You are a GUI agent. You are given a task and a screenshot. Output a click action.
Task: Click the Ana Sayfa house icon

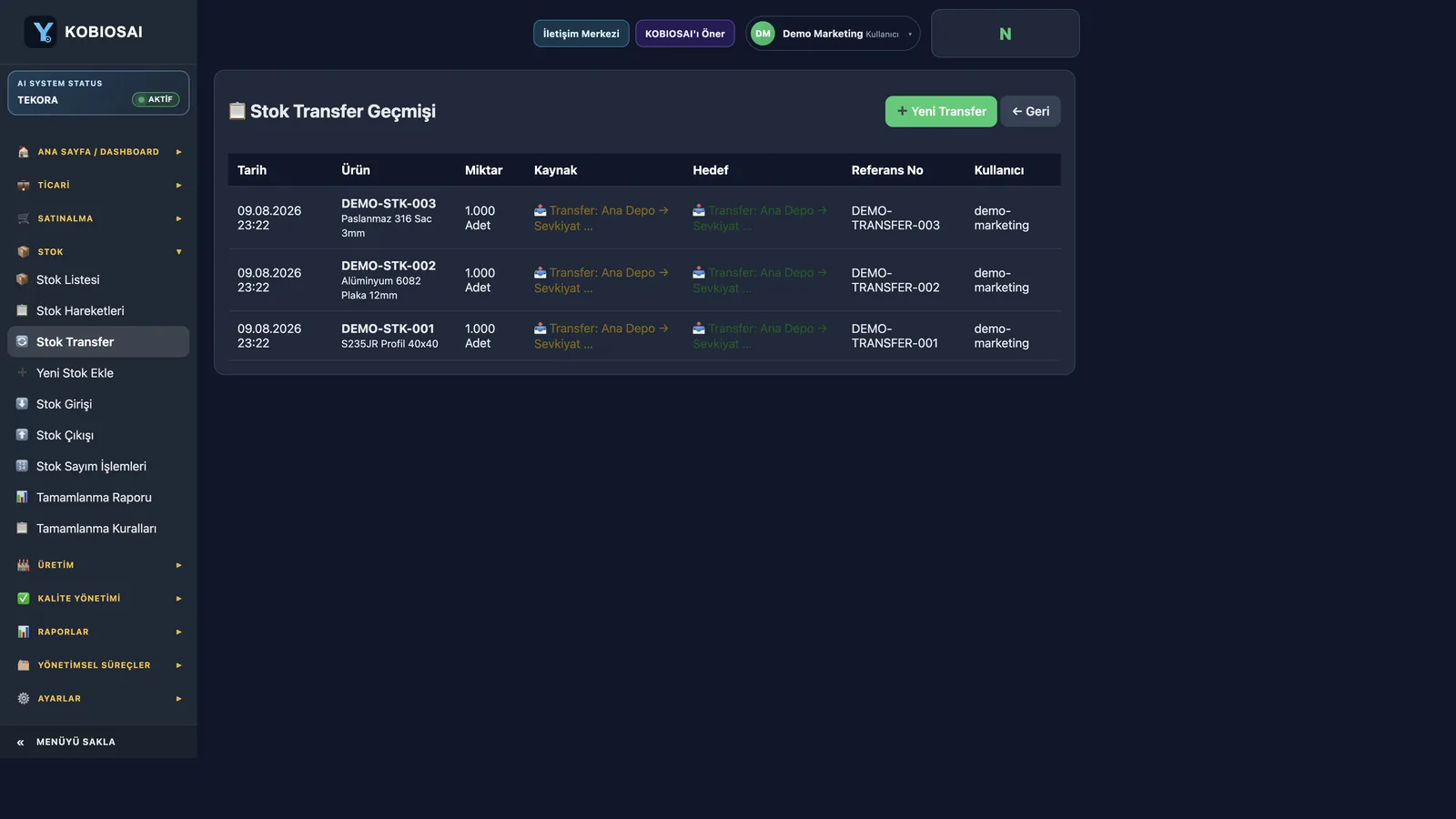pos(24,152)
